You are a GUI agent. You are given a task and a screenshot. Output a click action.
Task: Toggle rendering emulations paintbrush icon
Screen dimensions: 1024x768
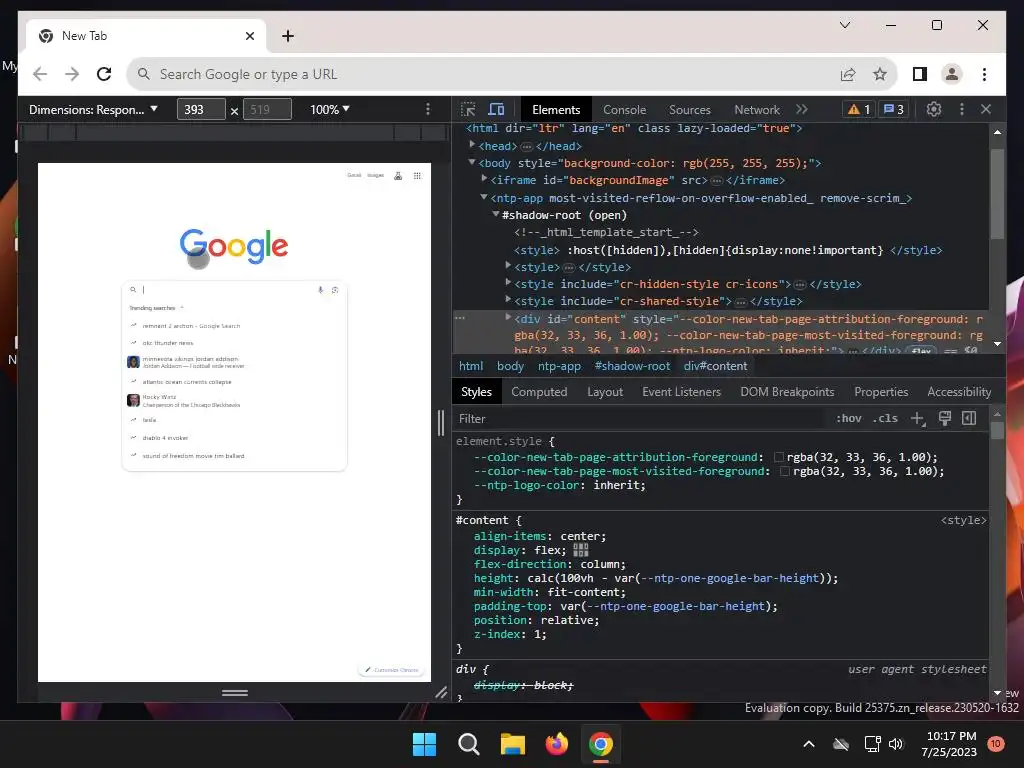(944, 419)
